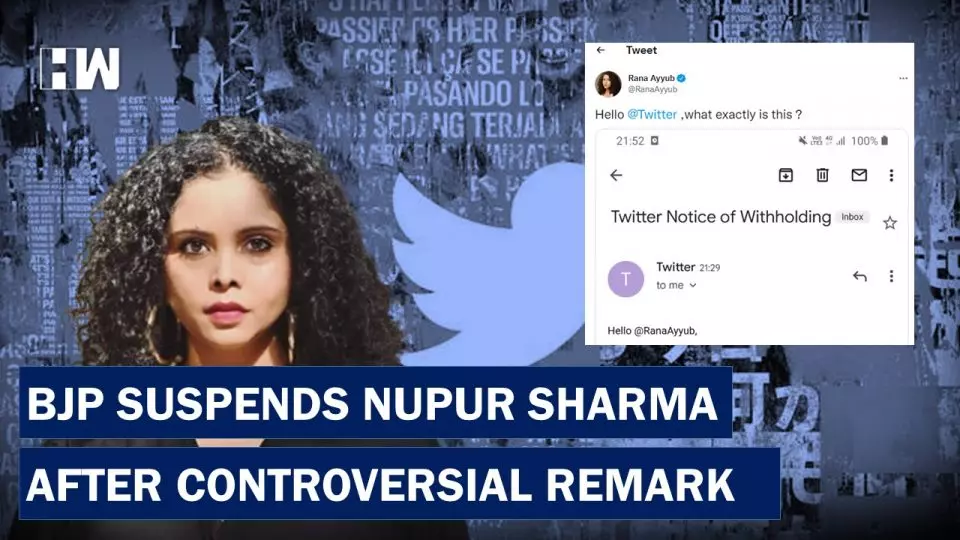960x540 pixels.
Task: Click the @RanaAyyub handle under name
Action: pos(652,89)
